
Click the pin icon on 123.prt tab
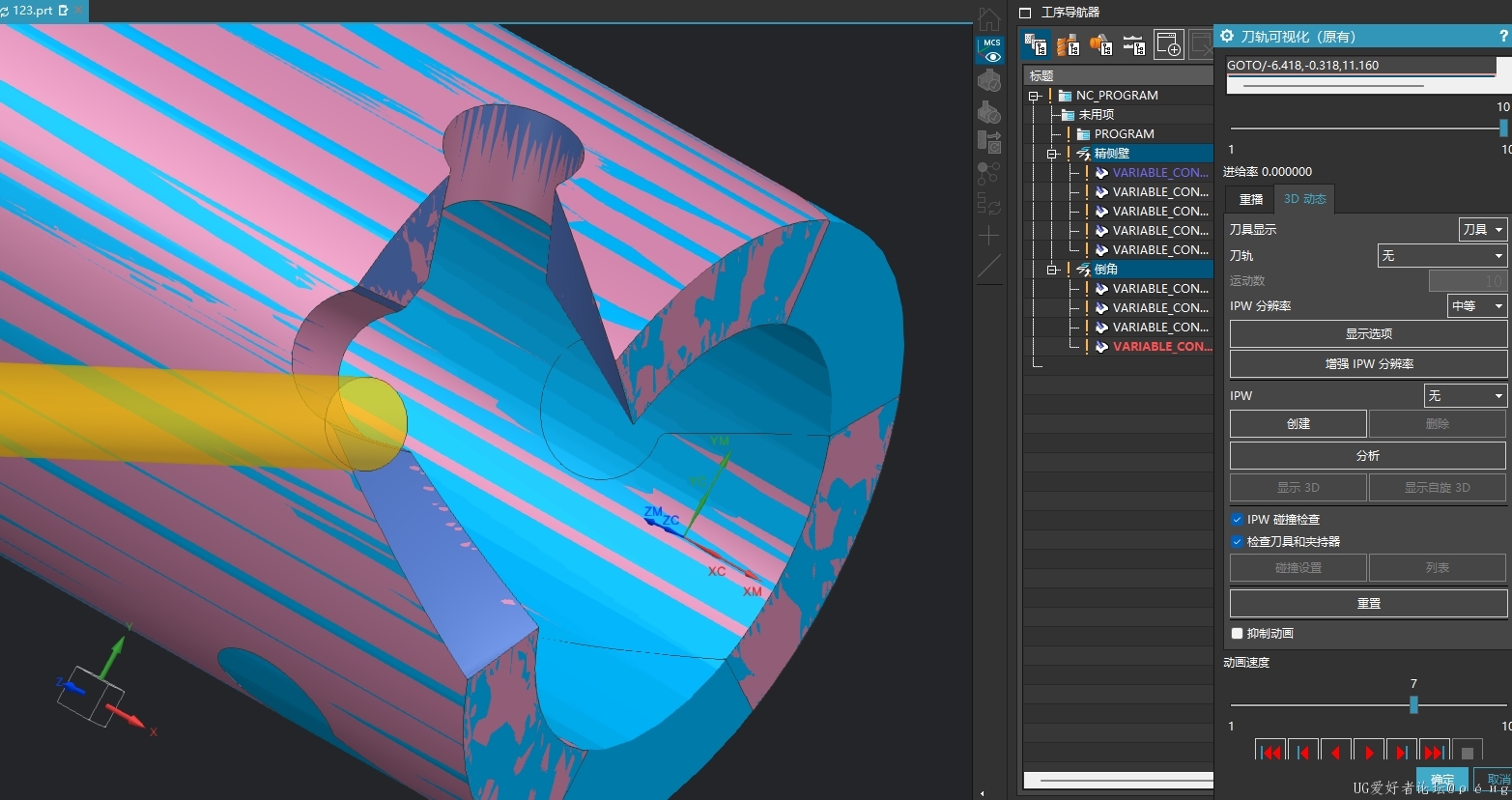coord(64,11)
